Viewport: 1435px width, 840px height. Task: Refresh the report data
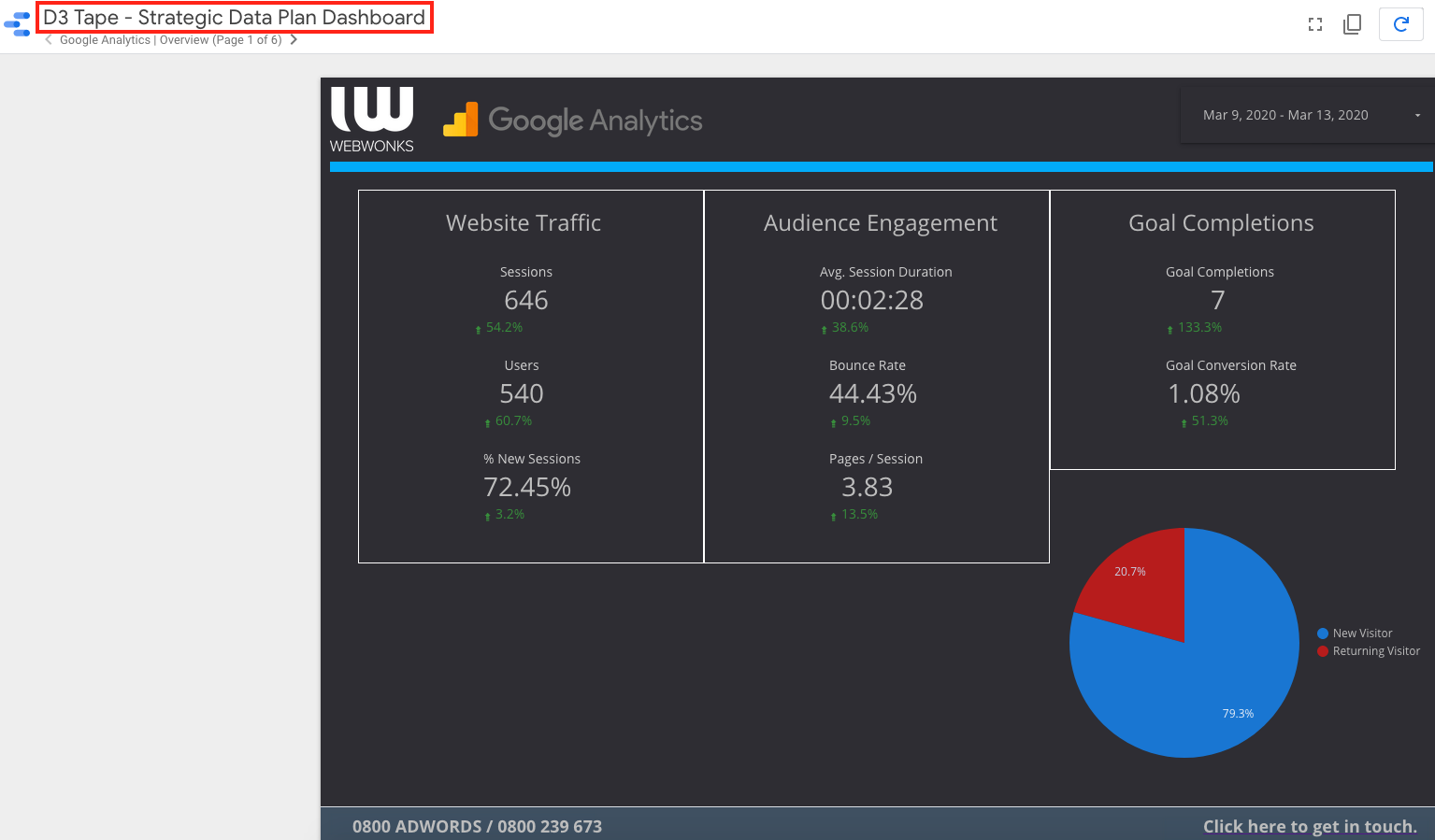(x=1400, y=25)
